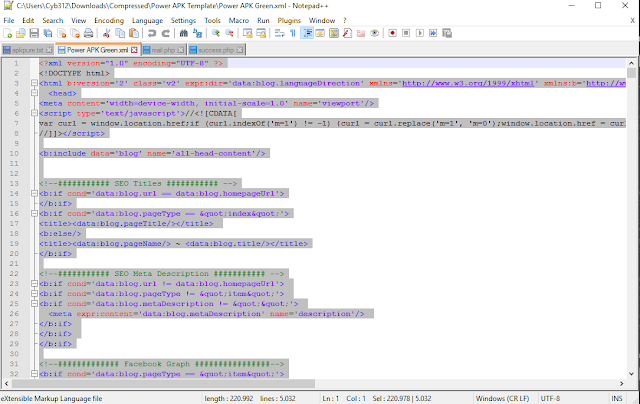Screen dimensions: 640x404
Task: Open the Settings menu
Action: [x=183, y=20]
